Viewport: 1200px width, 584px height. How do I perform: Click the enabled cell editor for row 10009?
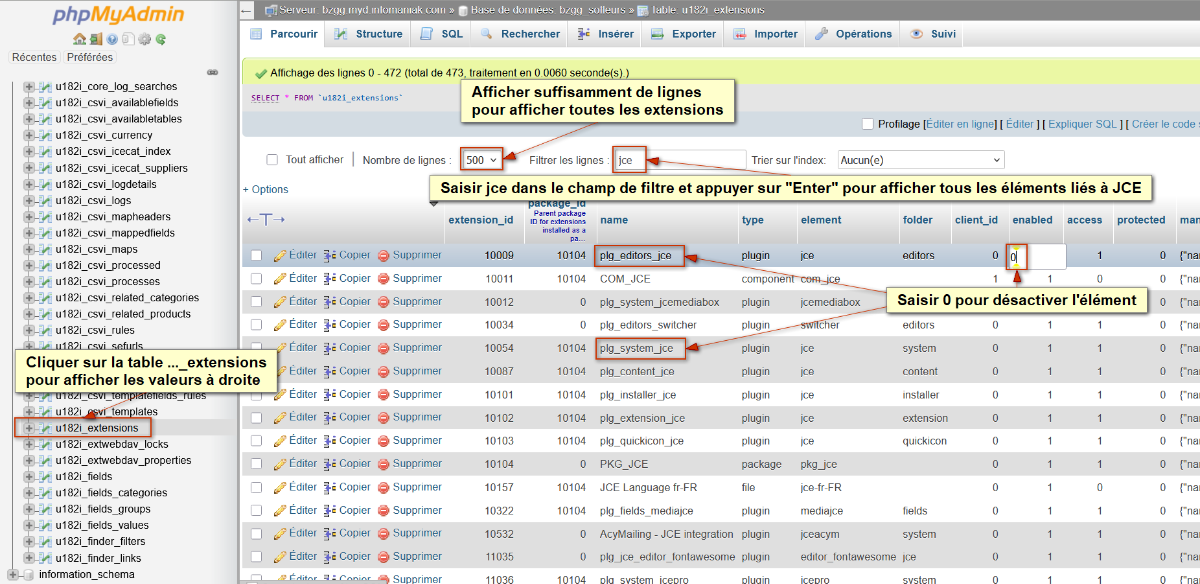(1035, 256)
